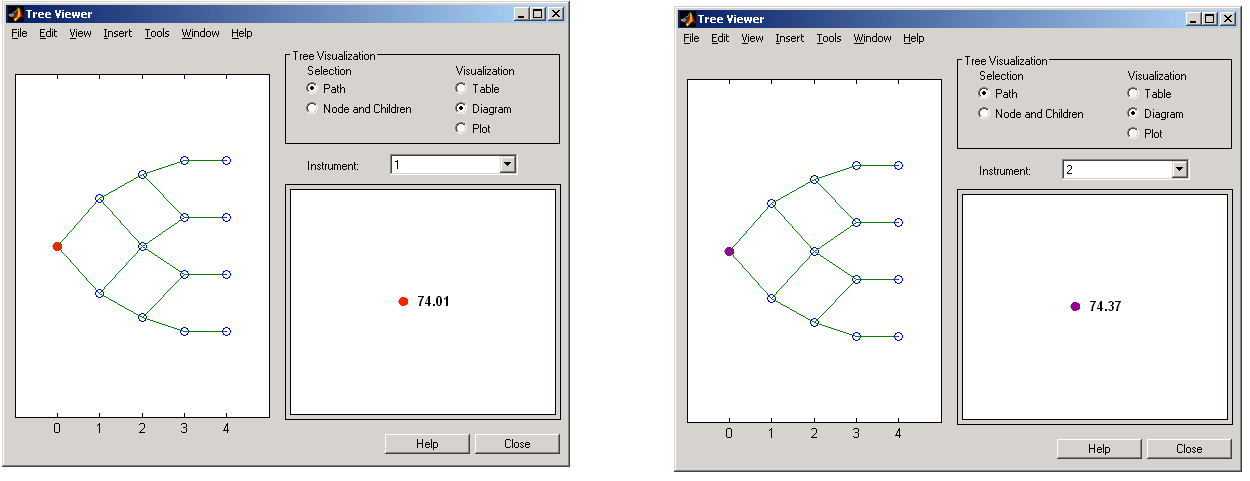
Task: Select Path radio in left window
Action: click(x=313, y=89)
